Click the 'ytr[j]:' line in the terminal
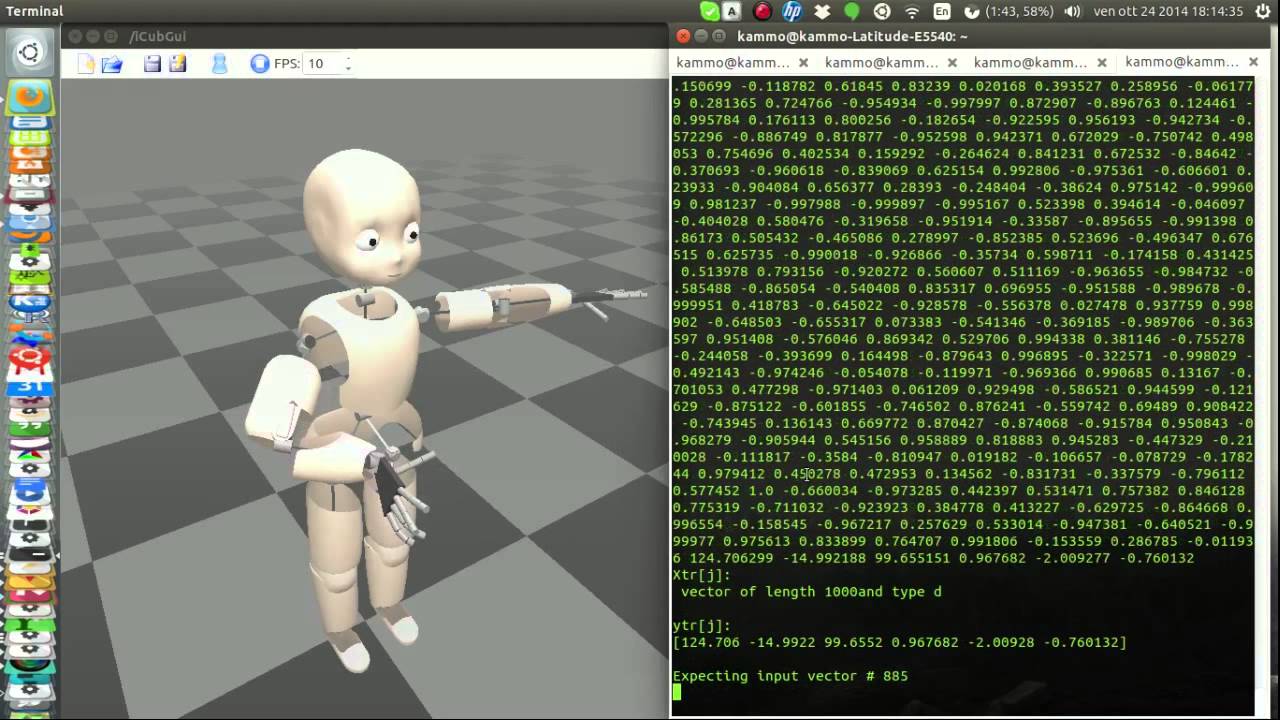This screenshot has height=720, width=1280. tap(701, 625)
